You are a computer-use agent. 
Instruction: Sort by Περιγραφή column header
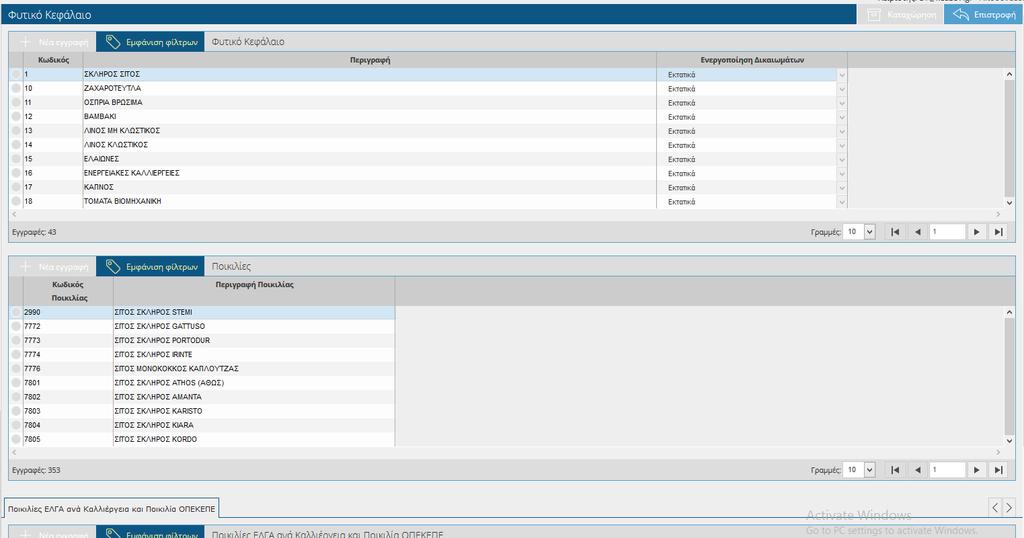[370, 60]
